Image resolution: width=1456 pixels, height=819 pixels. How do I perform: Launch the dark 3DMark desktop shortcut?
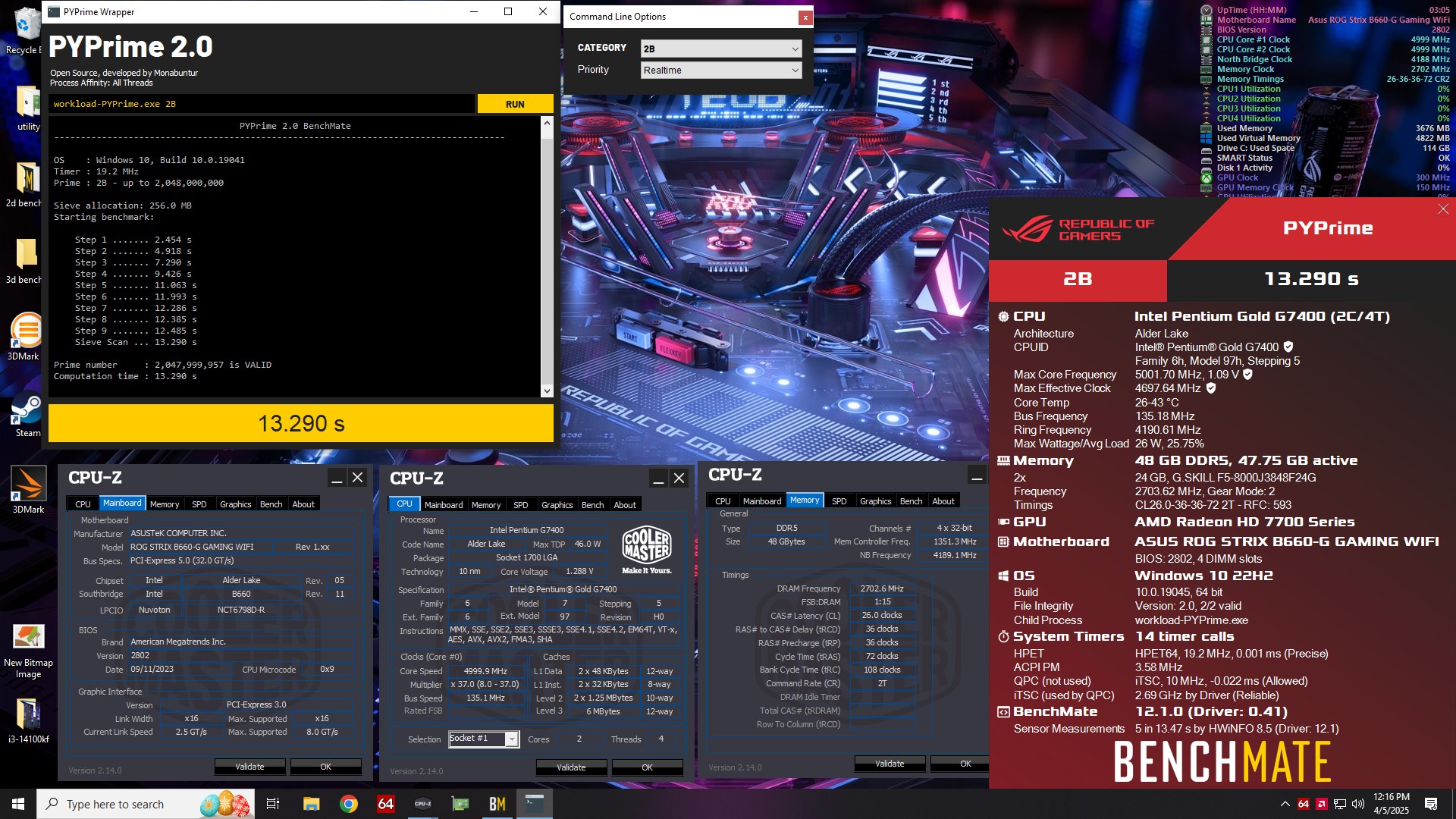pyautogui.click(x=28, y=490)
